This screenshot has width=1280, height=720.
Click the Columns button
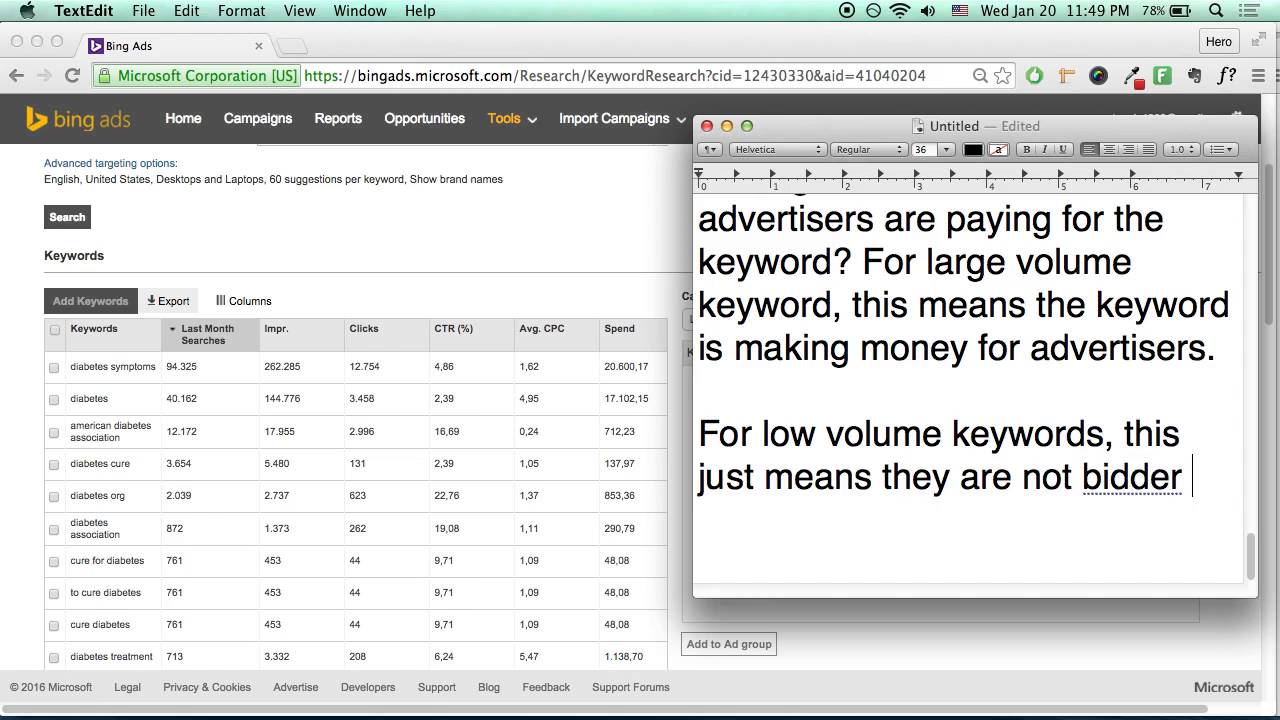coord(244,301)
